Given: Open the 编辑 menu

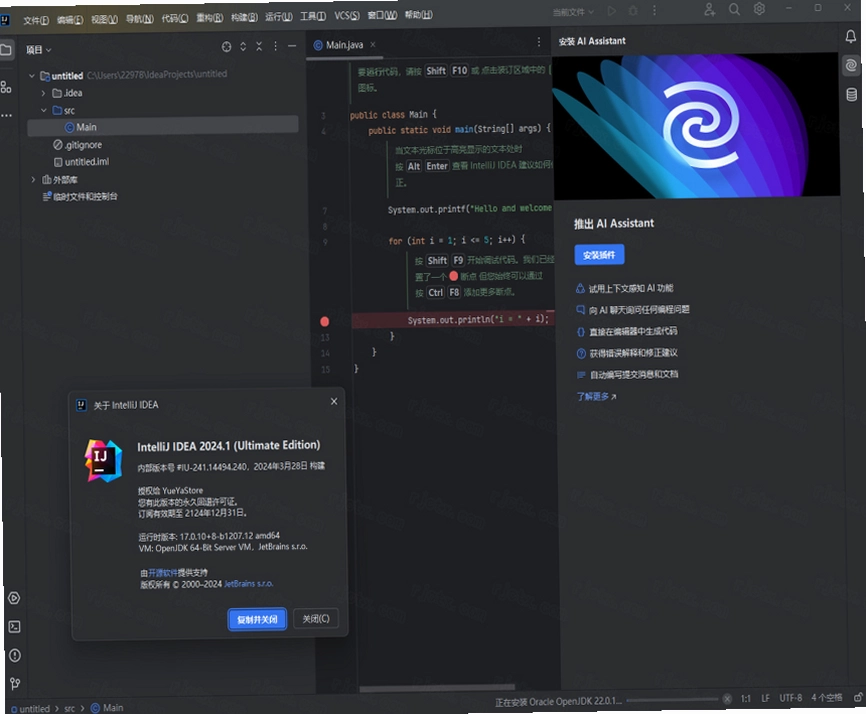Looking at the screenshot, I should [70, 20].
